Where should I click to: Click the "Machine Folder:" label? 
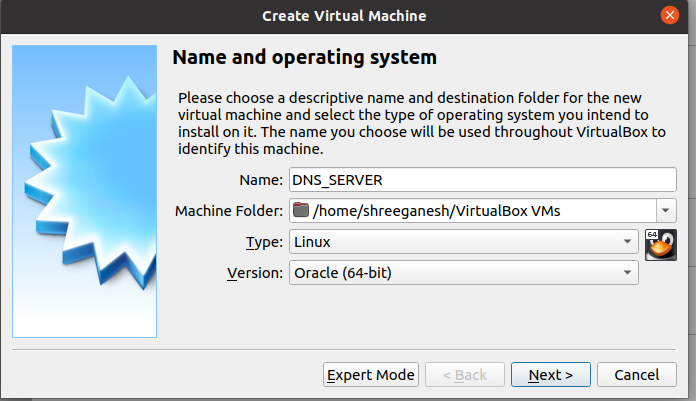(229, 211)
